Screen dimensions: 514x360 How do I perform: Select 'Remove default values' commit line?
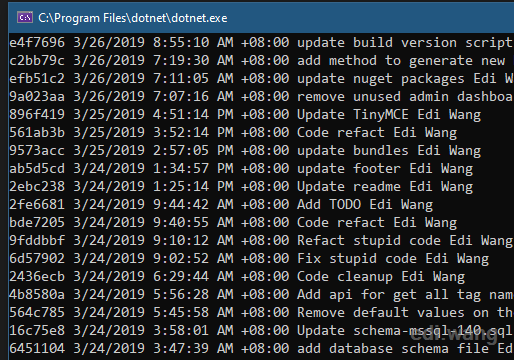[x=261, y=313]
